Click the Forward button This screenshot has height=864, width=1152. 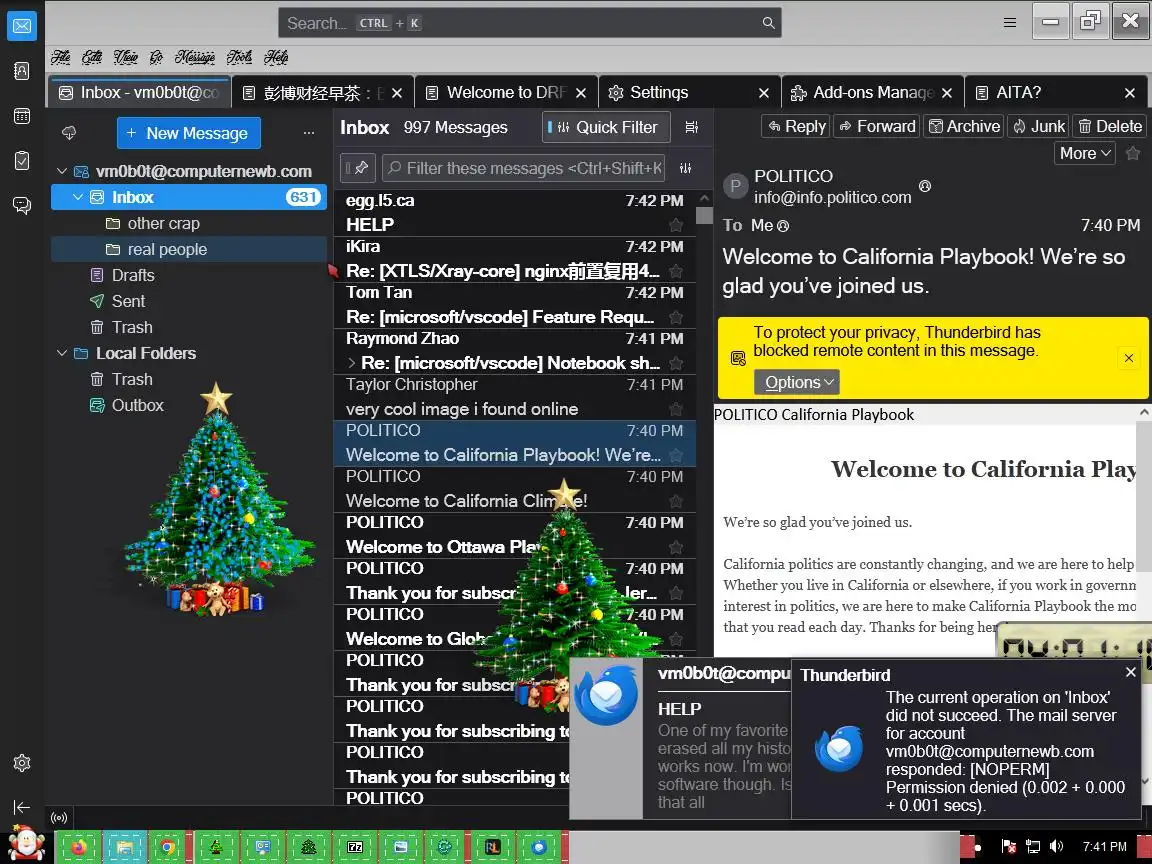click(x=877, y=126)
